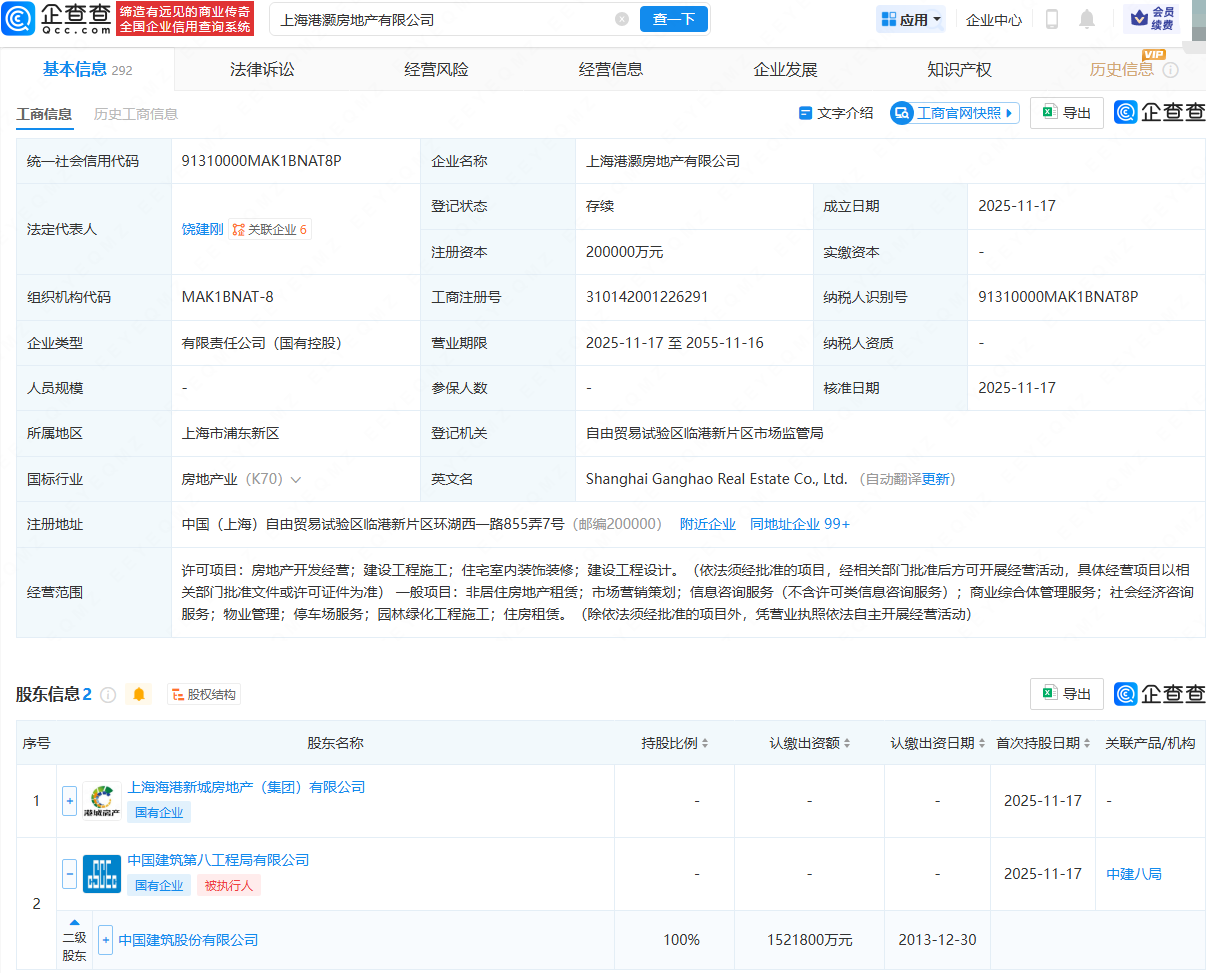1206x973 pixels.
Task: Expand the 上海海港新城房地产 shareholder row
Action: (x=68, y=800)
